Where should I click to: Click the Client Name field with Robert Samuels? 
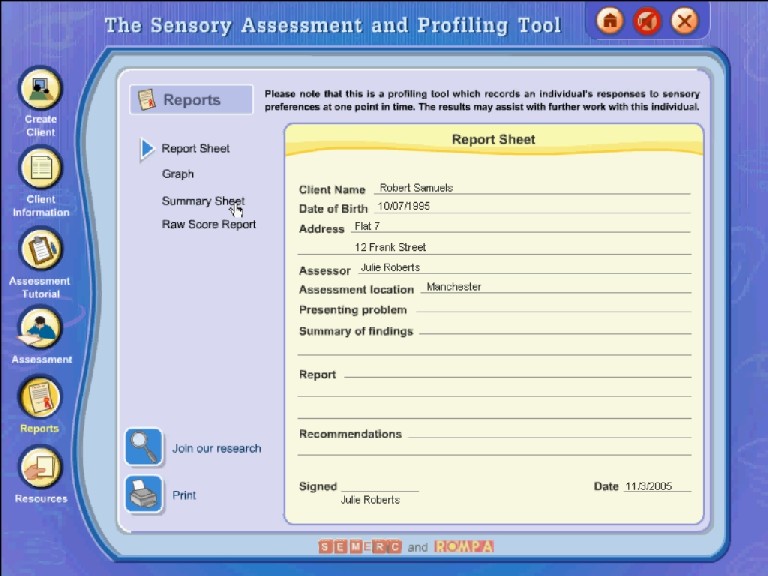coord(532,188)
